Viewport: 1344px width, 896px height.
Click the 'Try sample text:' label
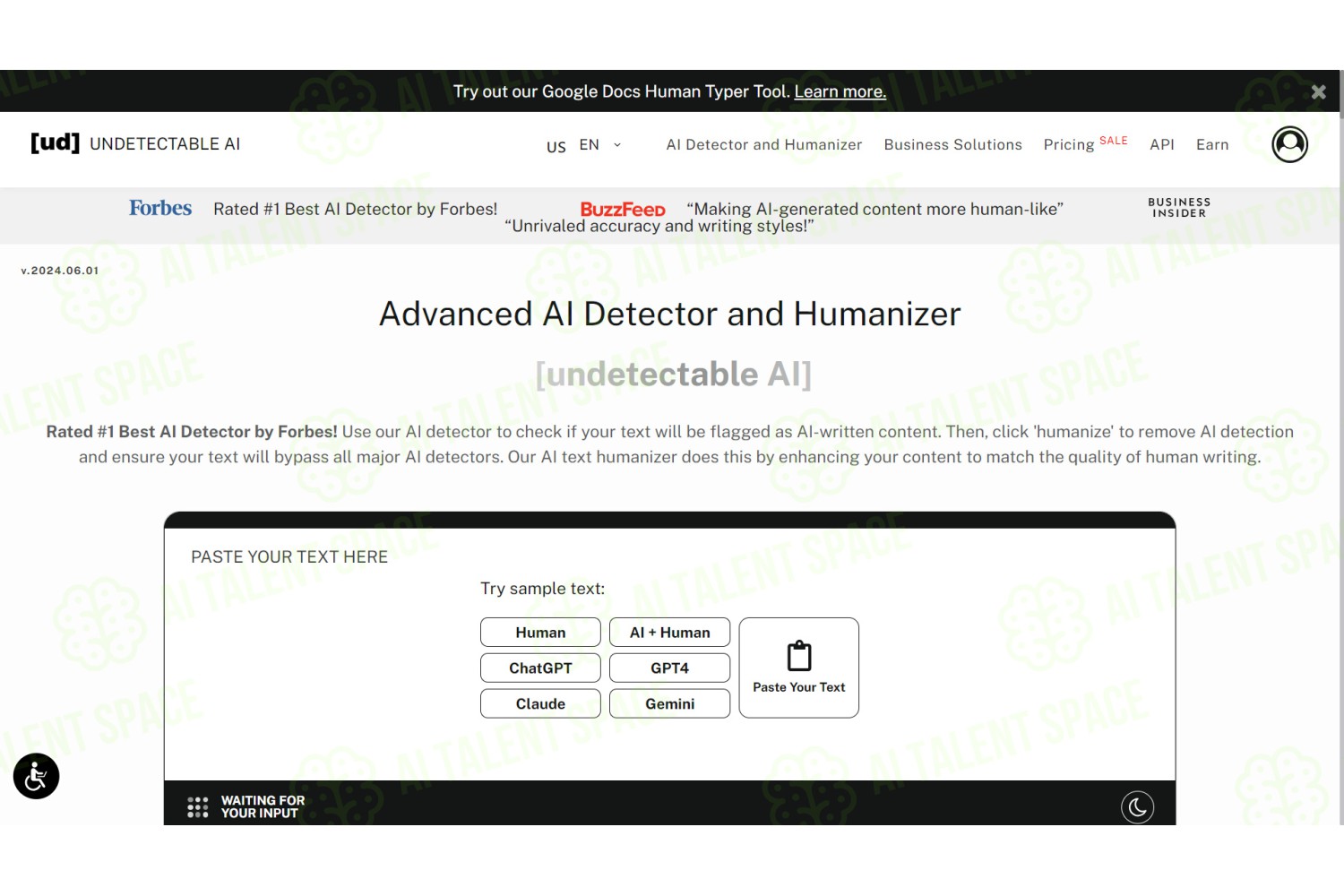coord(542,589)
